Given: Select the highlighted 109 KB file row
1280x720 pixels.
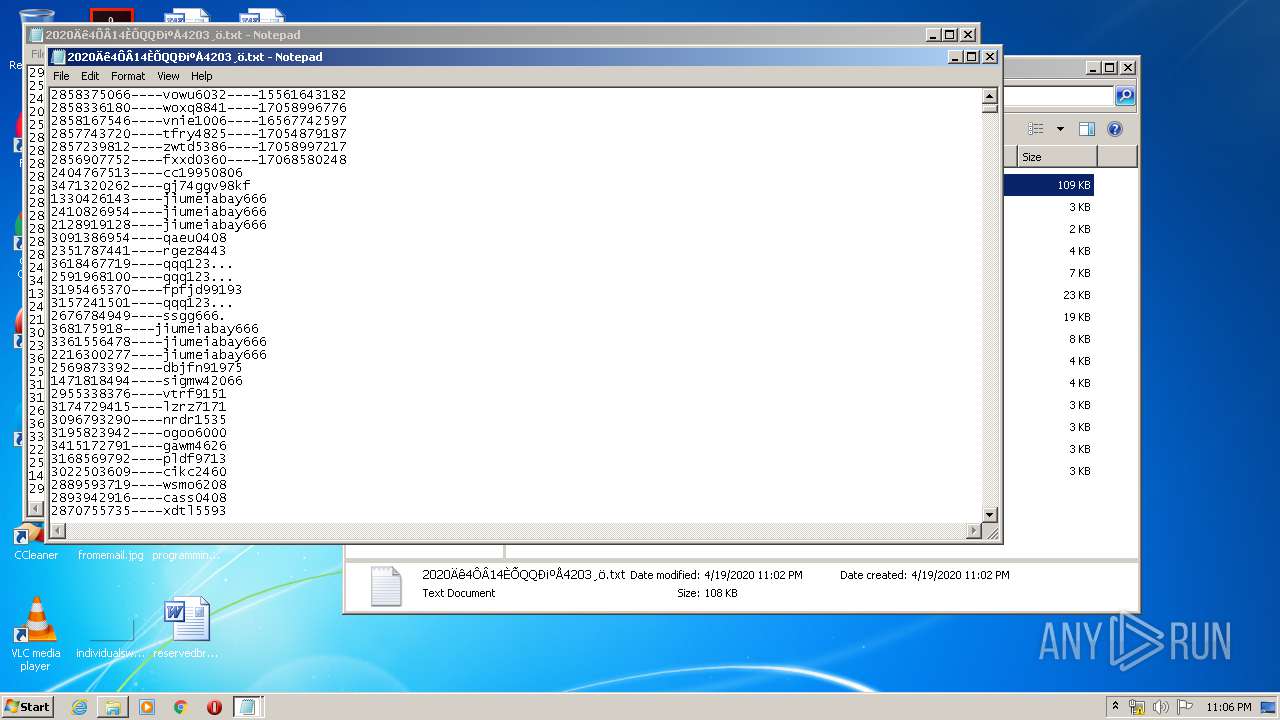Looking at the screenshot, I should point(1049,185).
